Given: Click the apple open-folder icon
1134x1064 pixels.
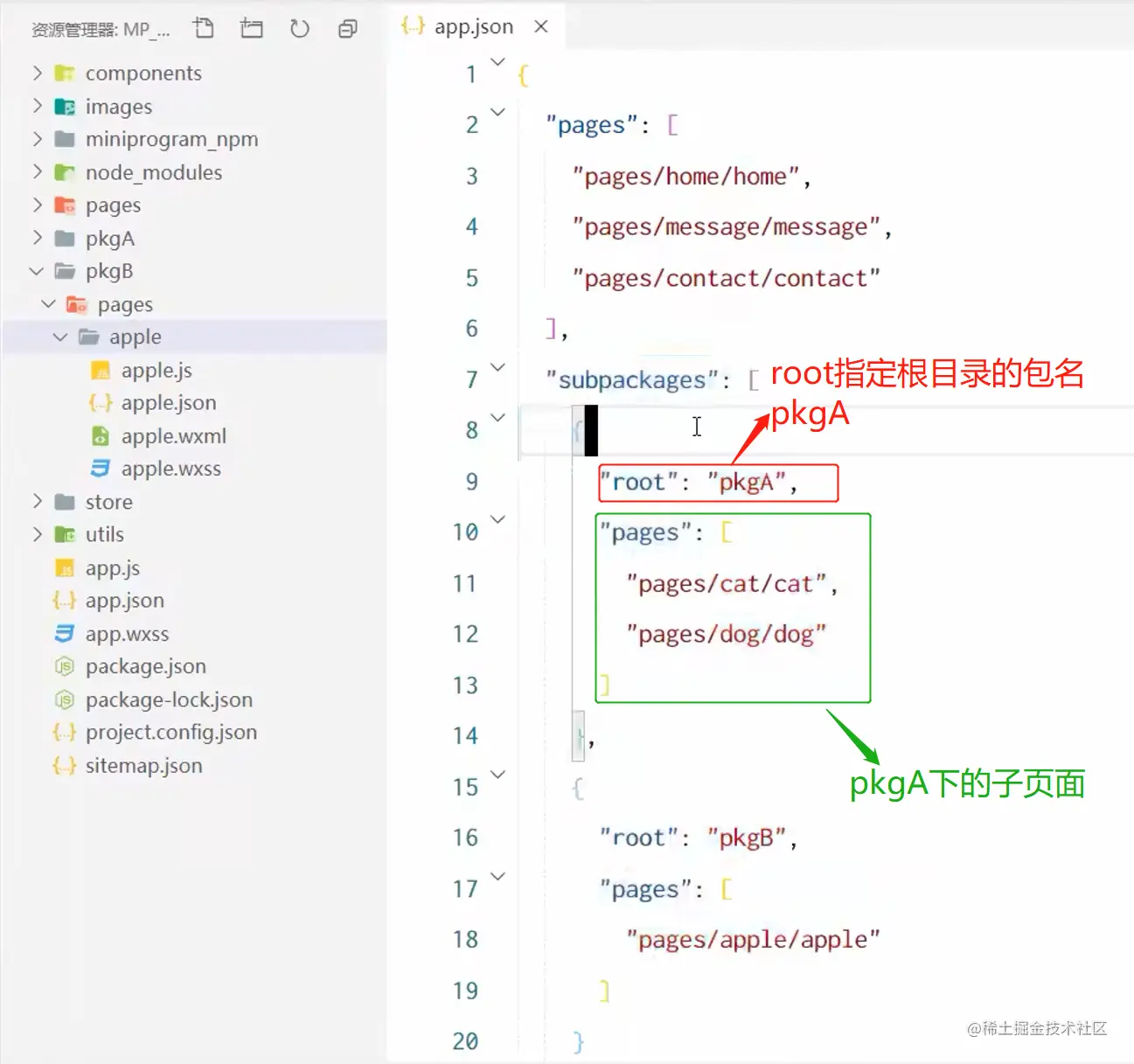Looking at the screenshot, I should [x=88, y=337].
